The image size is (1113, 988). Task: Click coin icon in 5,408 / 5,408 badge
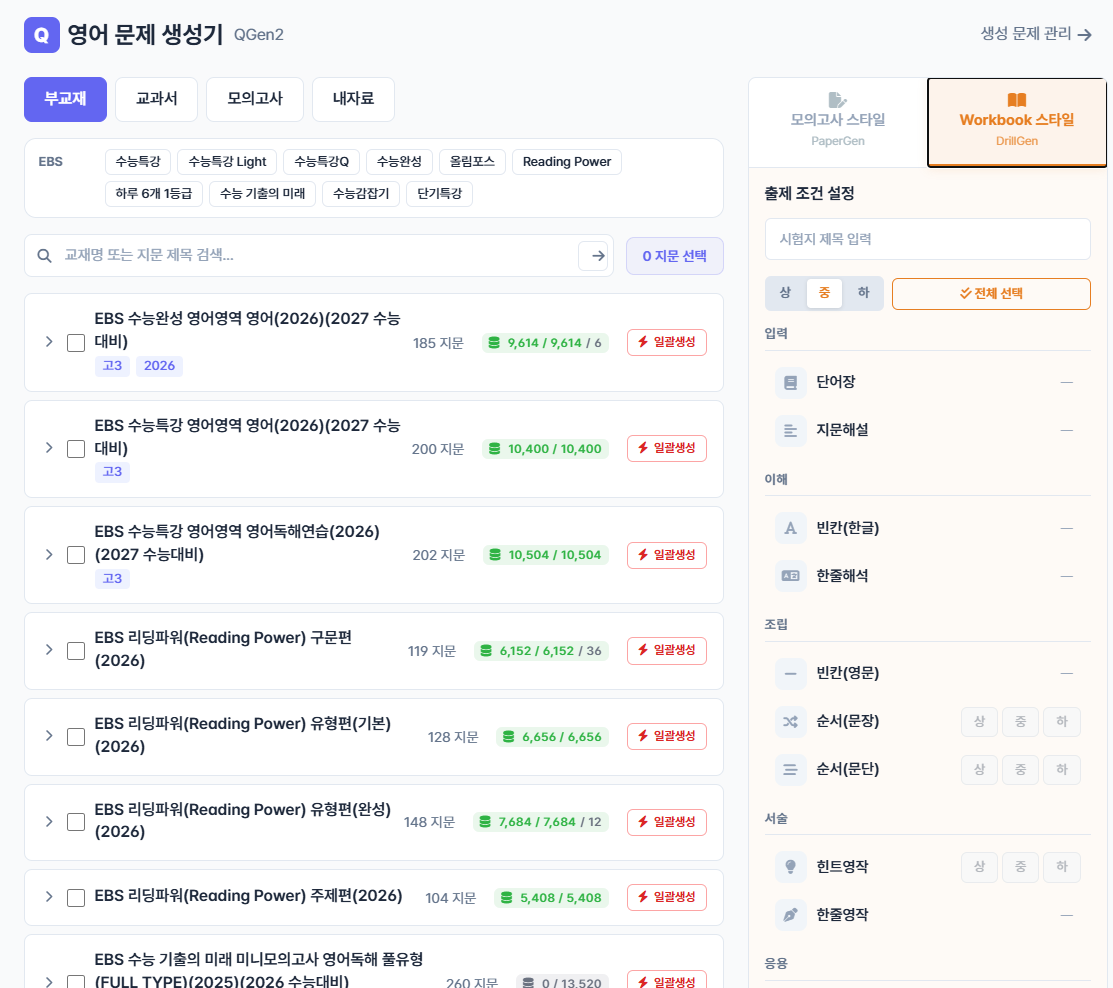pyautogui.click(x=507, y=898)
